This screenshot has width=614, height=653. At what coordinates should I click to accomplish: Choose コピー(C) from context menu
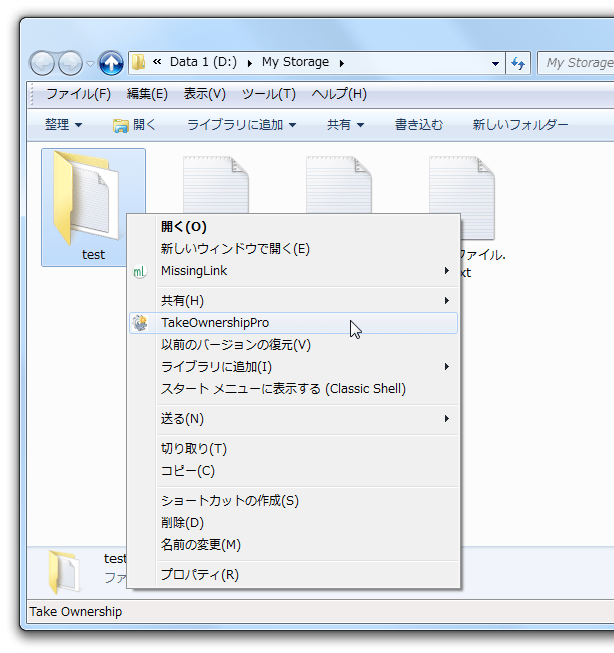tap(293, 471)
